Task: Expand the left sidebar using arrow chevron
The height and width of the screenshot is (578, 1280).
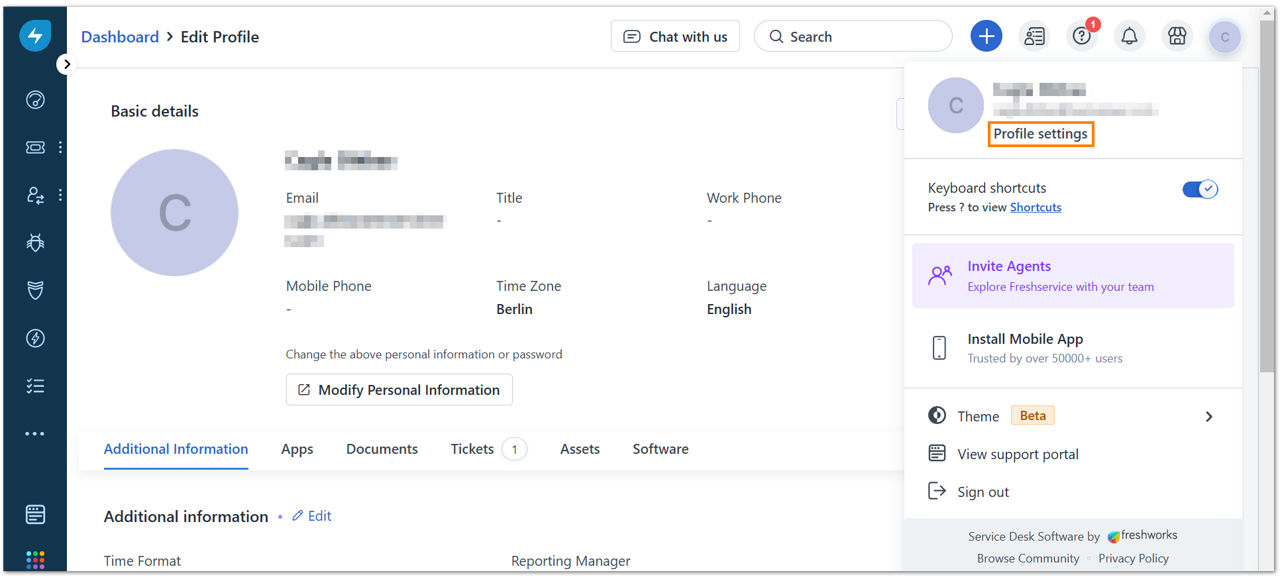Action: (66, 64)
